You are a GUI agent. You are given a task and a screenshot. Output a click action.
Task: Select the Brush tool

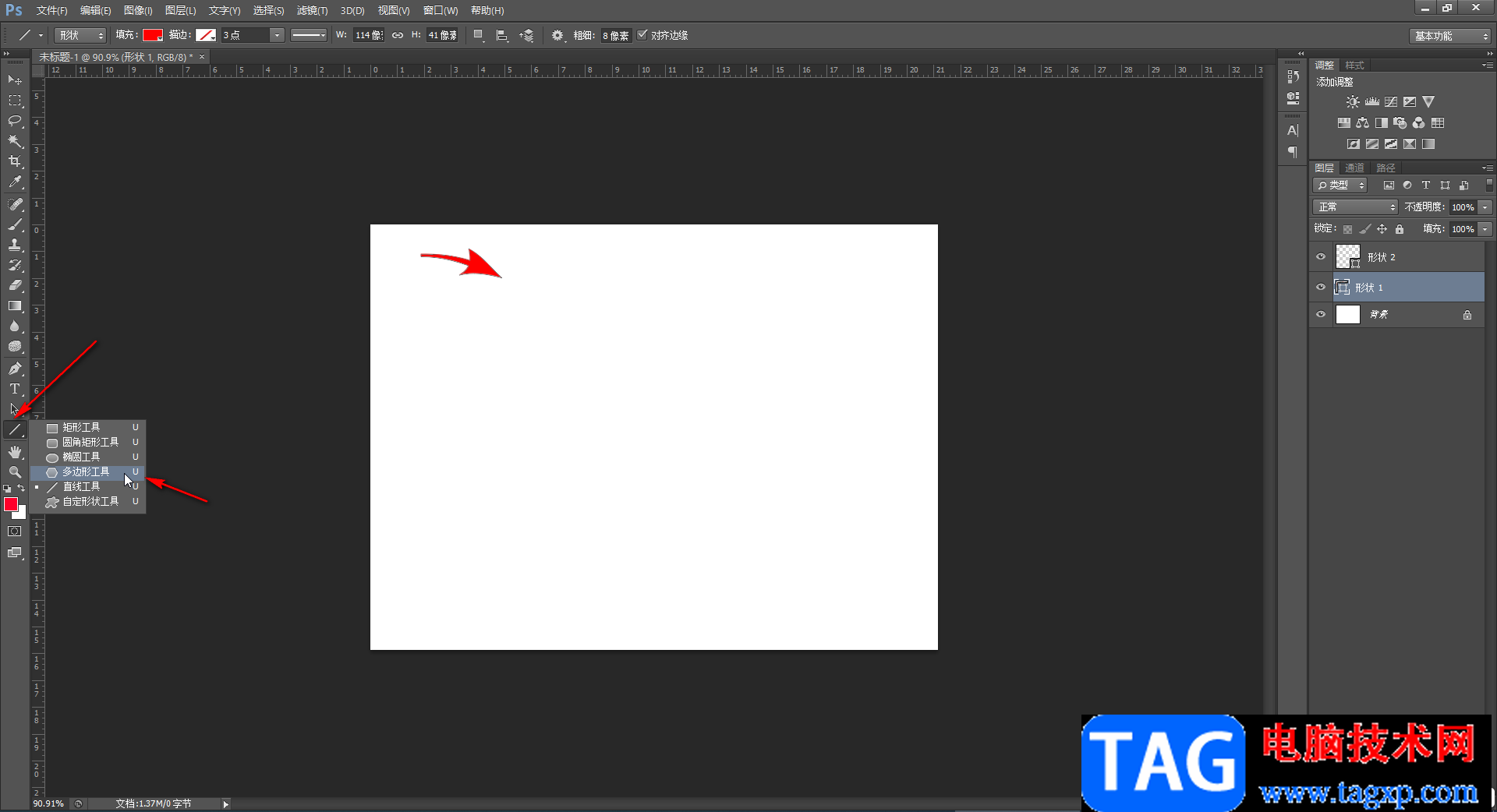pyautogui.click(x=15, y=224)
